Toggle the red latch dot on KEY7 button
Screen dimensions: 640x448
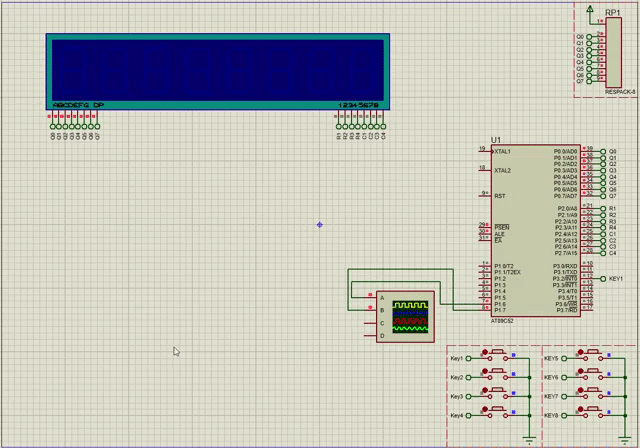[580, 390]
